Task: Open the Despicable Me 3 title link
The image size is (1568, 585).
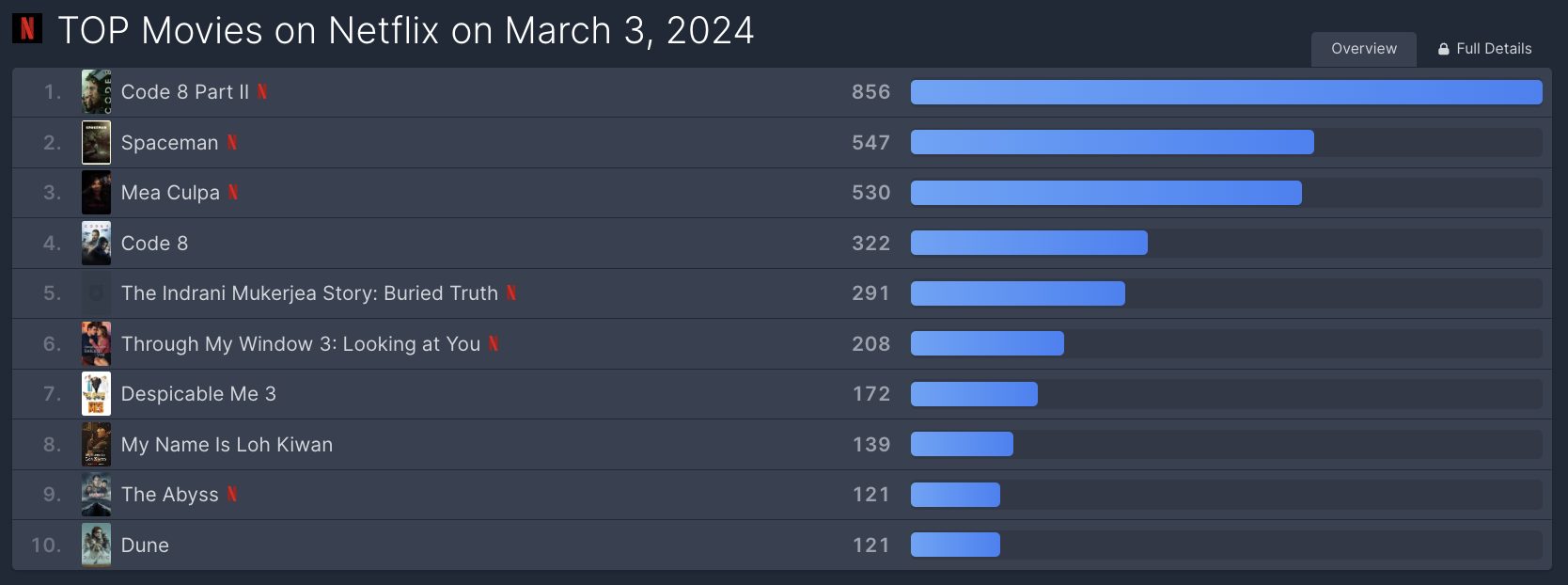Action: (198, 394)
